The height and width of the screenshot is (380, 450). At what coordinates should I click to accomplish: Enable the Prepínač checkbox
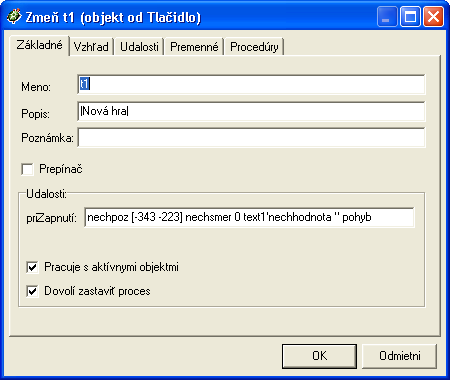tap(27, 169)
